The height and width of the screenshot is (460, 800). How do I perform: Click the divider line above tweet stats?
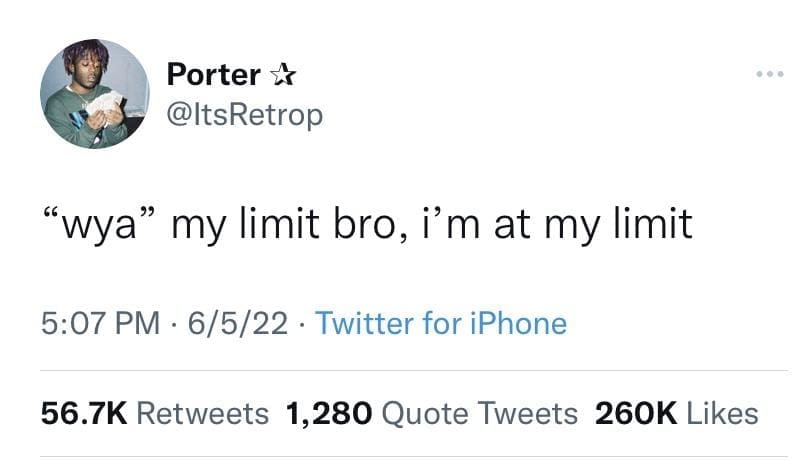coord(400,371)
